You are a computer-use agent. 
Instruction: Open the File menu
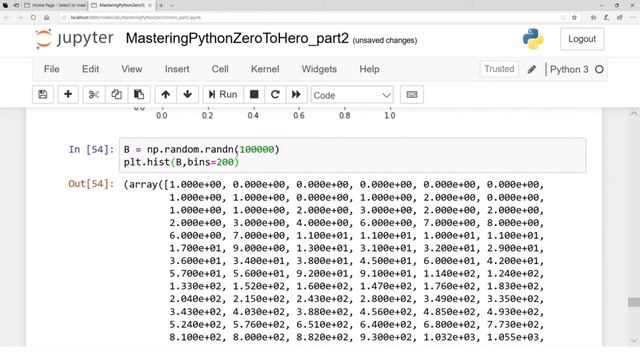pos(51,69)
